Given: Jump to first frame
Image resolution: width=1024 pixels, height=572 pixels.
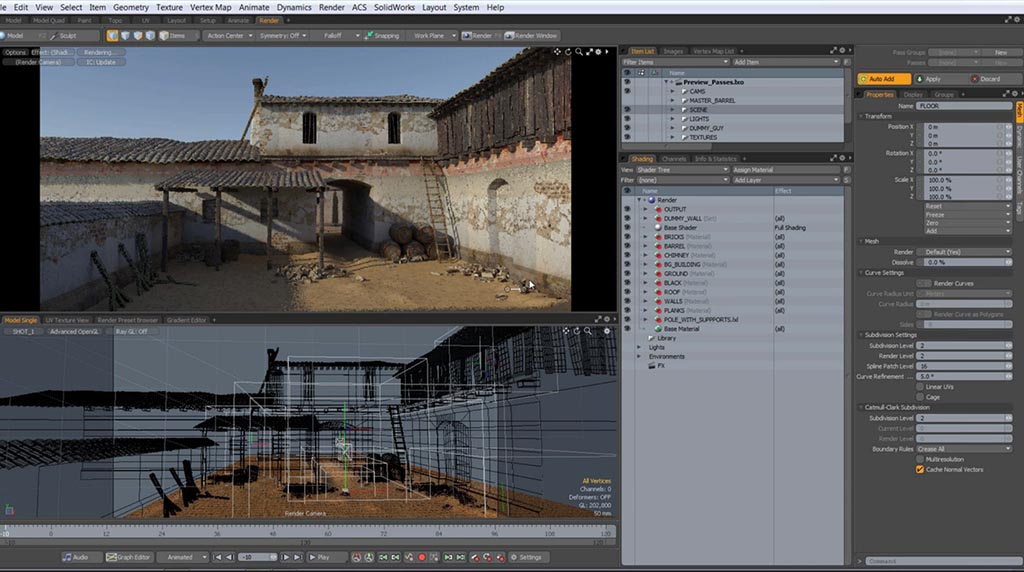Looking at the screenshot, I should click(x=218, y=557).
